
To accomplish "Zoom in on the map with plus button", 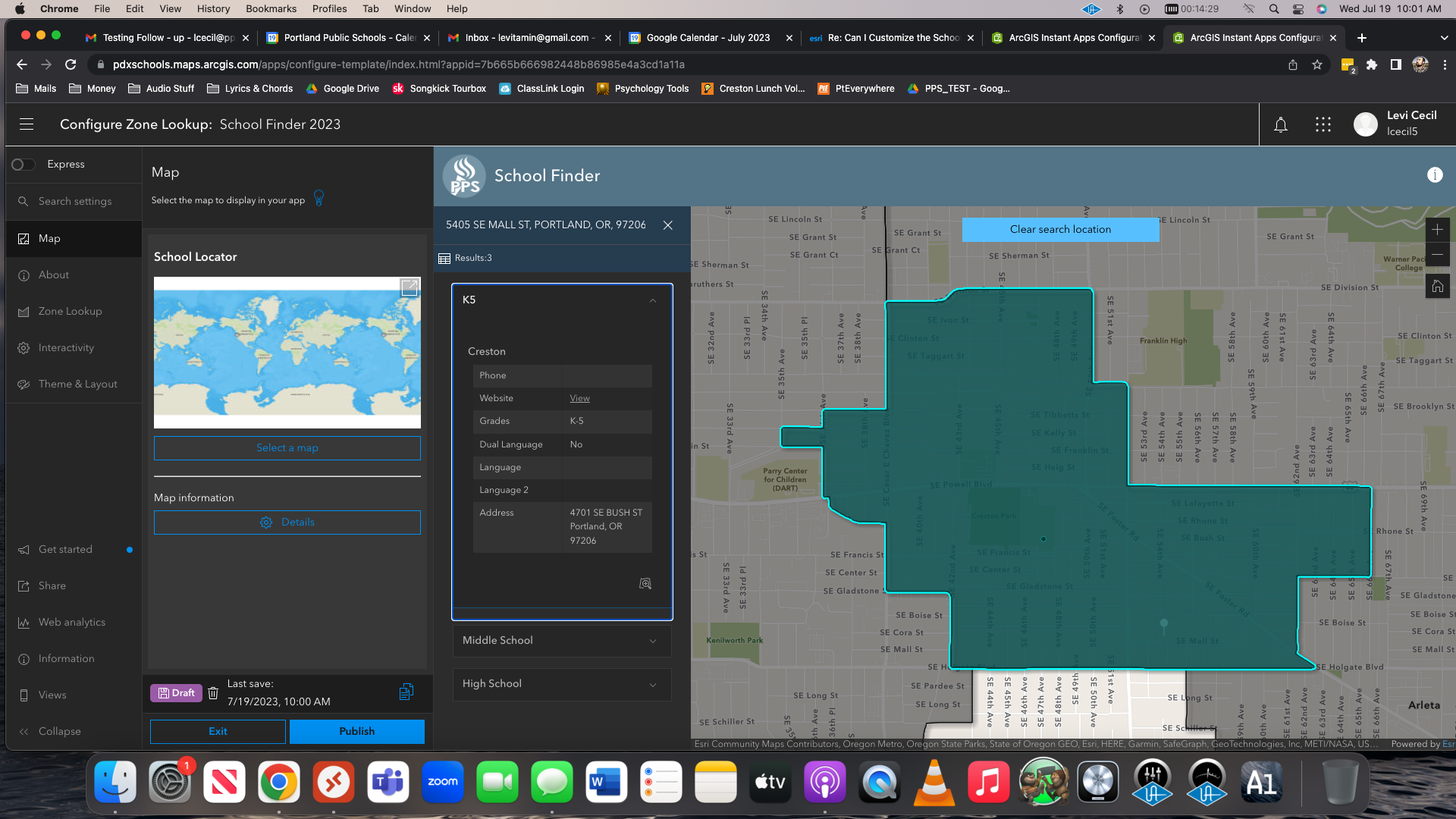I will [1438, 229].
